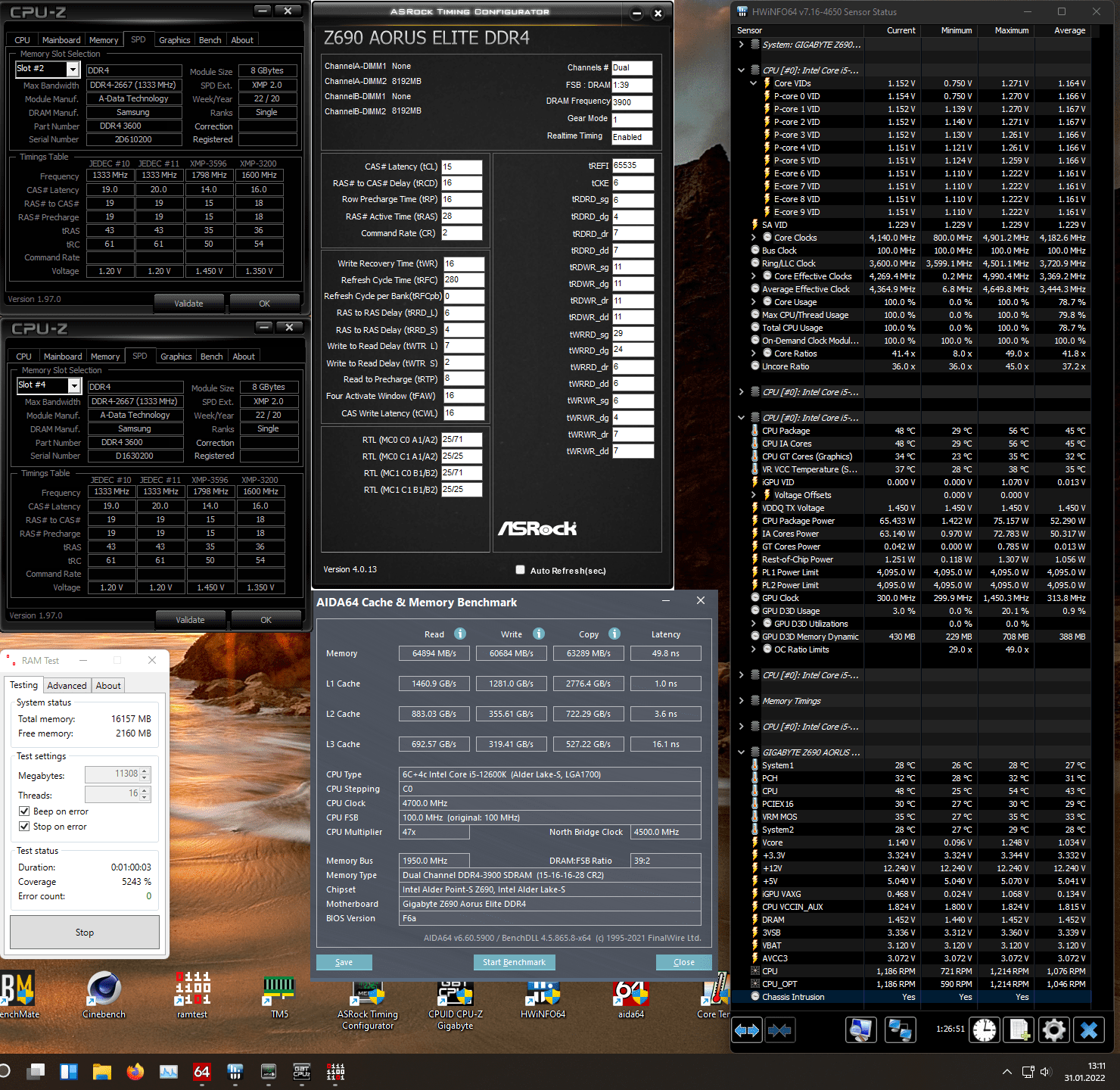Open Bench tab in lower CPU-Z

(211, 357)
